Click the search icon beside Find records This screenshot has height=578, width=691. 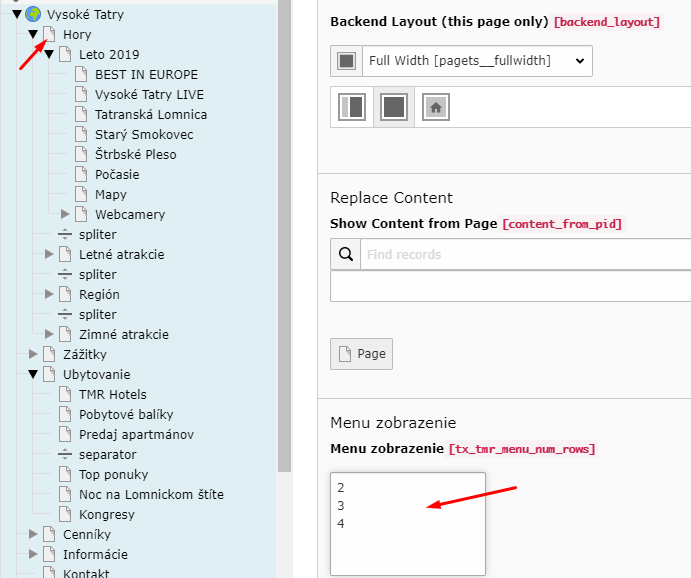tap(345, 254)
